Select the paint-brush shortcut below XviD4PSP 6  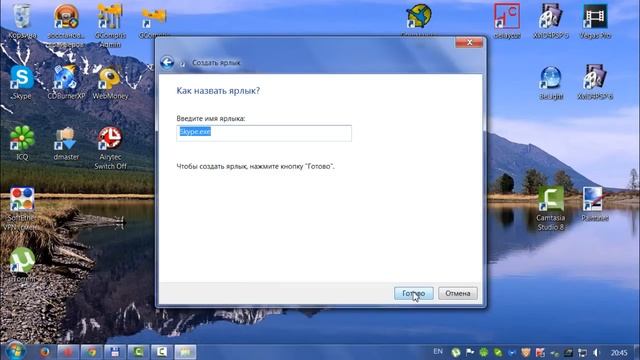coord(595,204)
